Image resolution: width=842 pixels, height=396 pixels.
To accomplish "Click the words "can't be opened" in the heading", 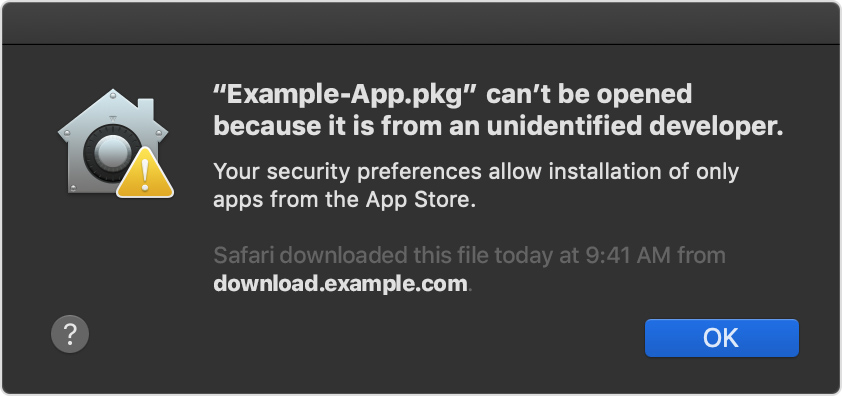I will coord(589,96).
